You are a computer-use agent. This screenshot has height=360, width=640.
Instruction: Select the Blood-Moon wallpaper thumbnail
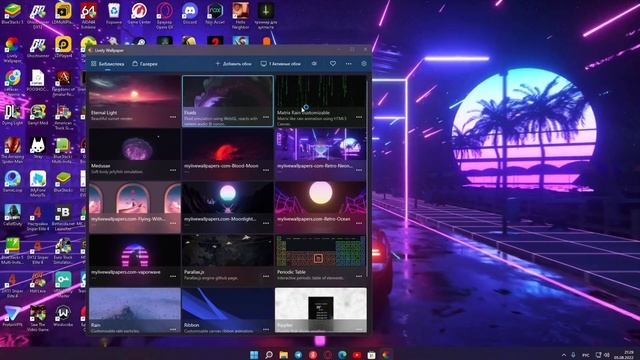[x=228, y=154]
